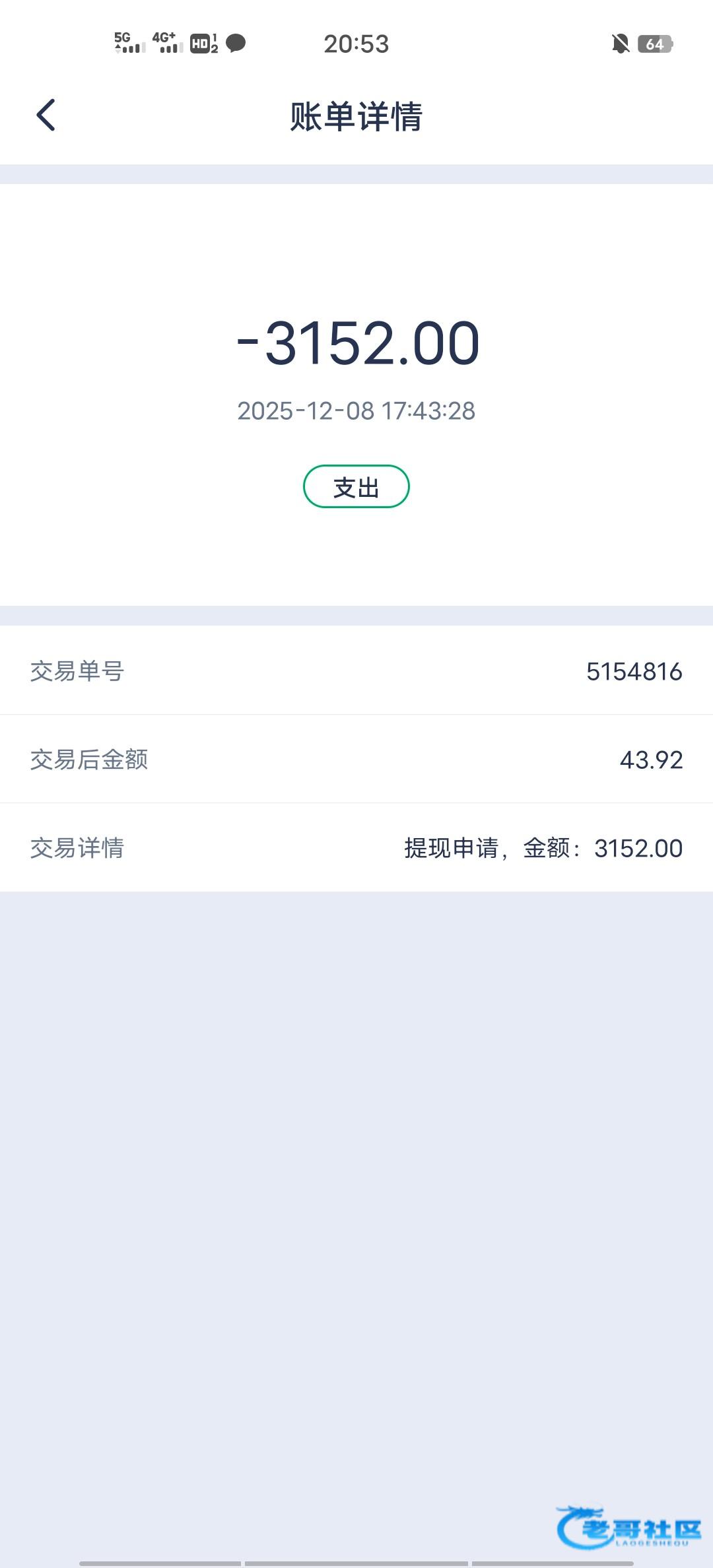
Task: Tap the 5G signal strength icon
Action: point(129,43)
